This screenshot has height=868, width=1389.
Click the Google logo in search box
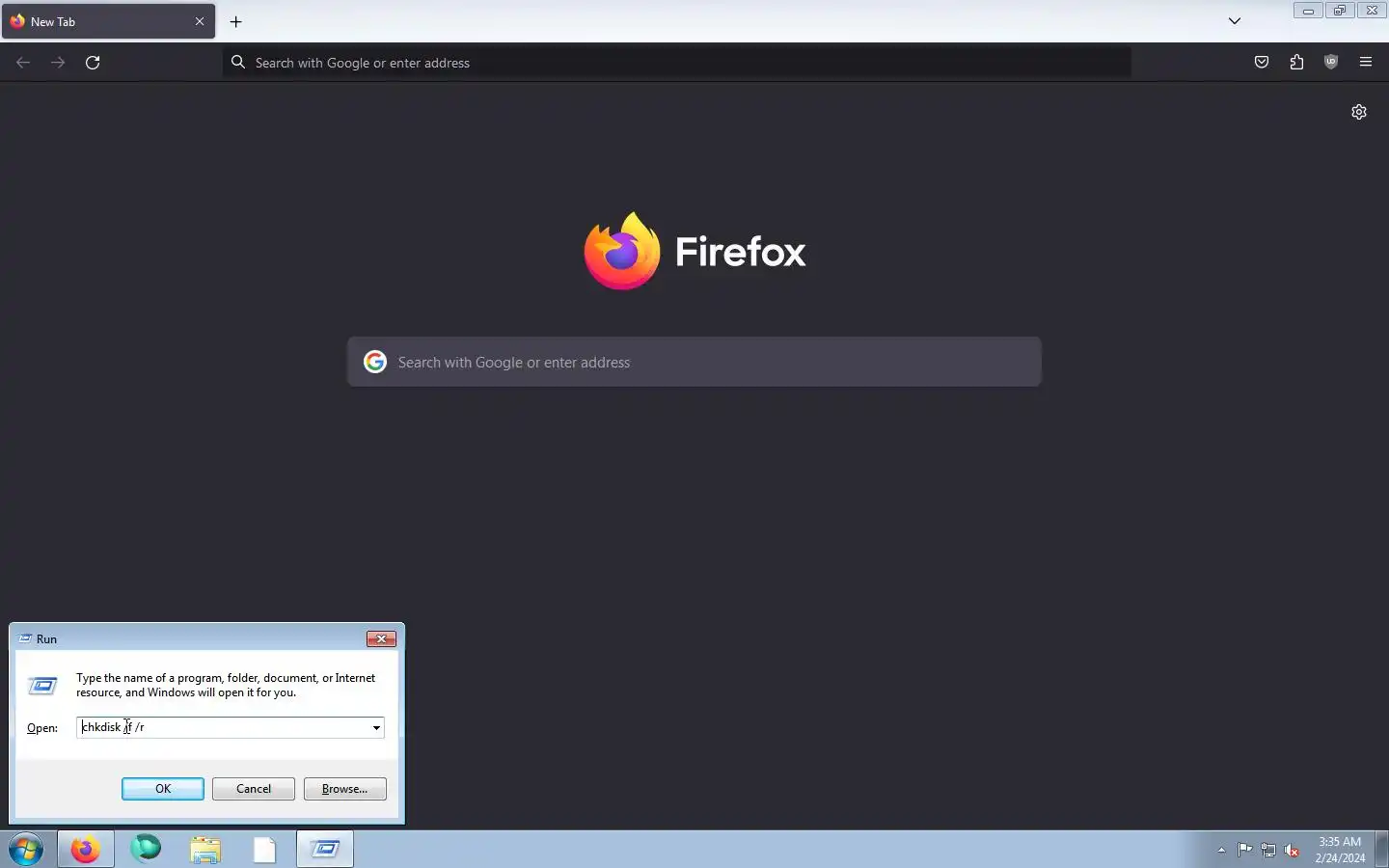click(x=375, y=362)
